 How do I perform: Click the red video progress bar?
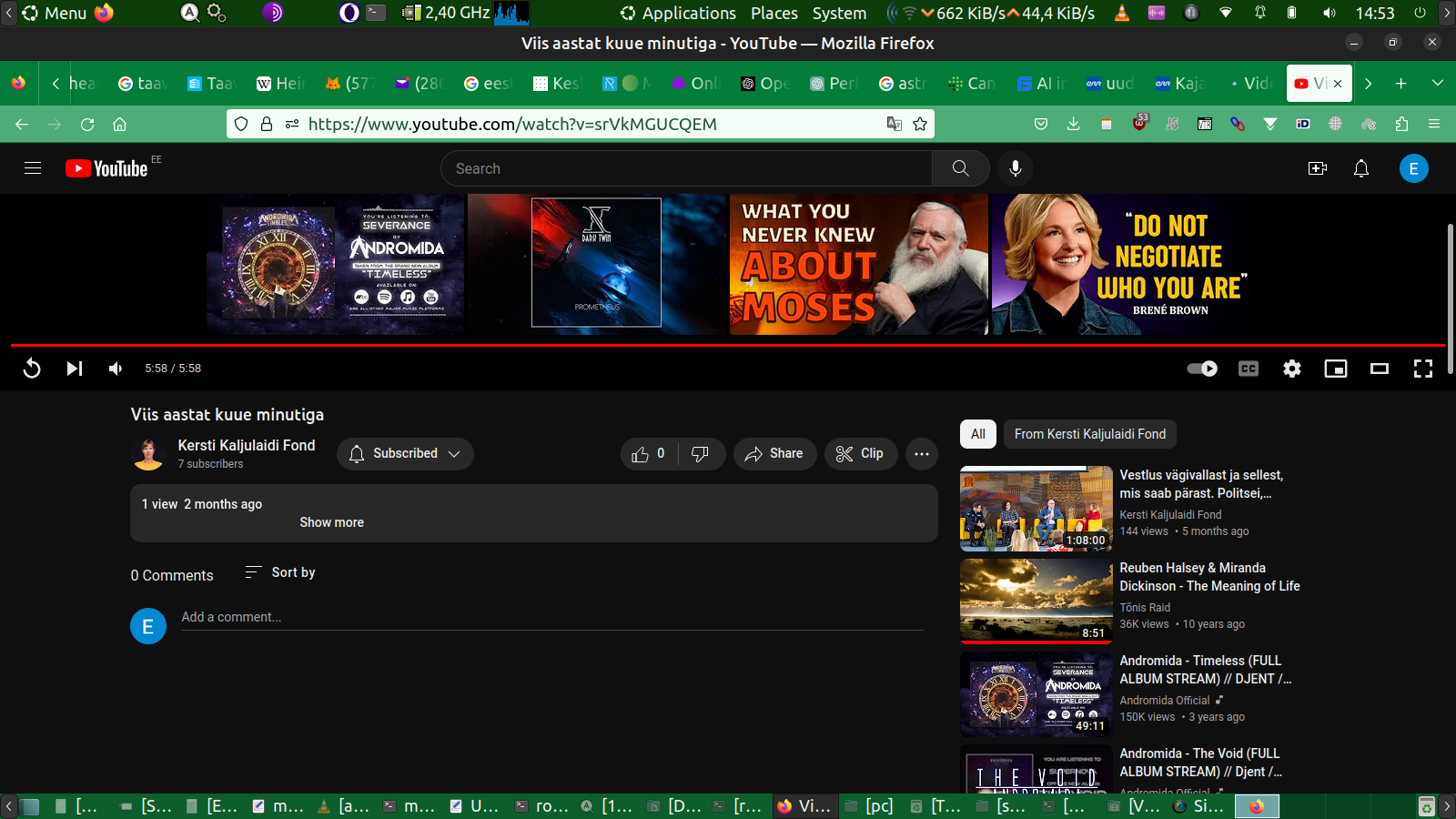(726, 346)
